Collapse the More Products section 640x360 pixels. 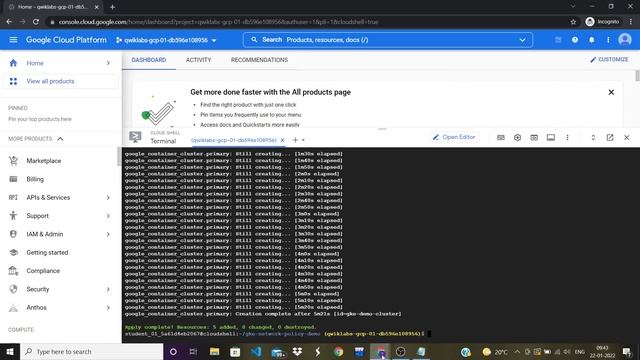pyautogui.click(x=60, y=139)
